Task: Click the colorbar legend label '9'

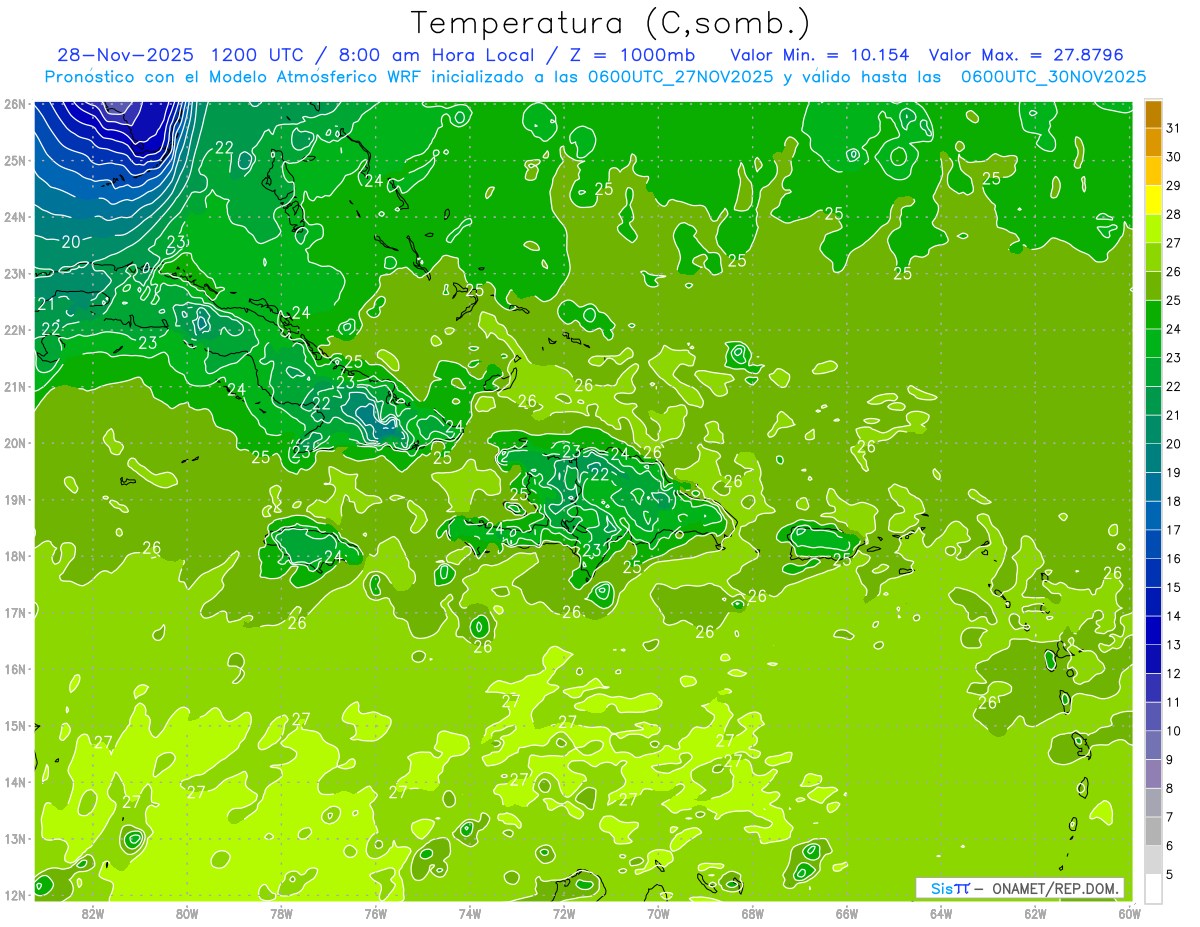Action: coord(1170,759)
